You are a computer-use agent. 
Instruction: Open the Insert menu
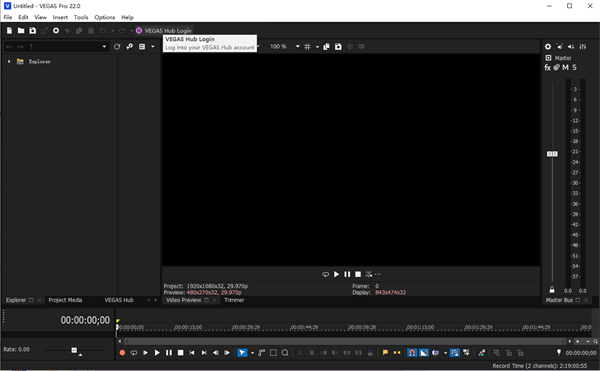coord(60,17)
